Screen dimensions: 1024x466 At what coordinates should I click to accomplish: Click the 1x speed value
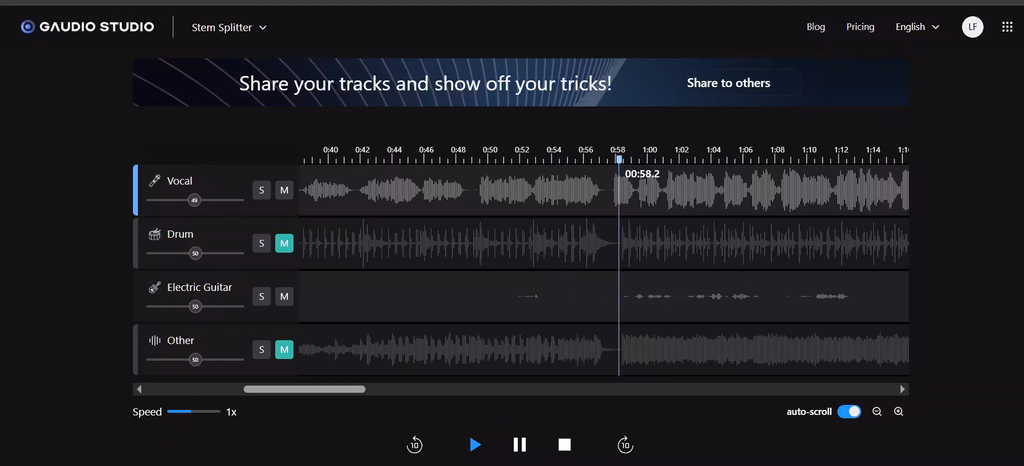[231, 412]
